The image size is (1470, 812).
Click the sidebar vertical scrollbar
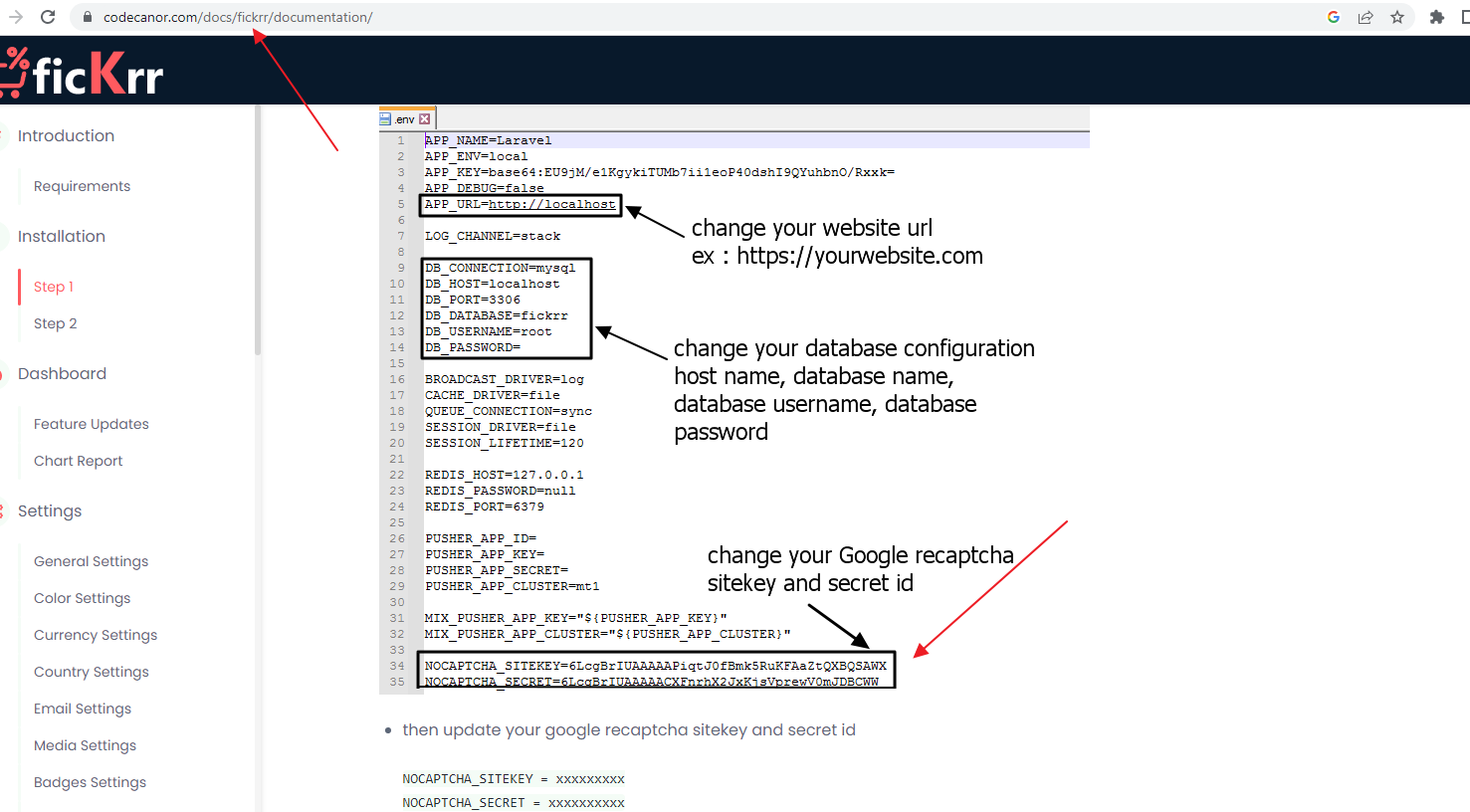(258, 231)
